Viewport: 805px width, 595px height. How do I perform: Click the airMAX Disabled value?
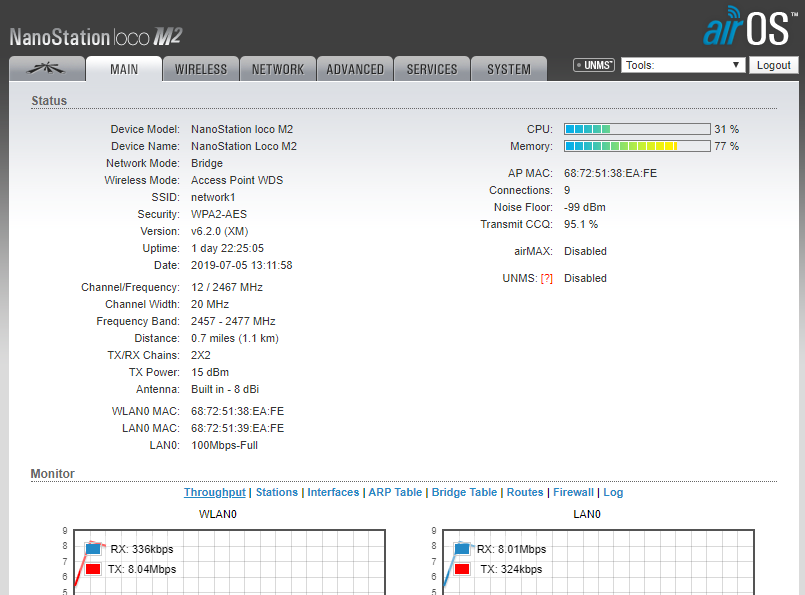coord(585,251)
